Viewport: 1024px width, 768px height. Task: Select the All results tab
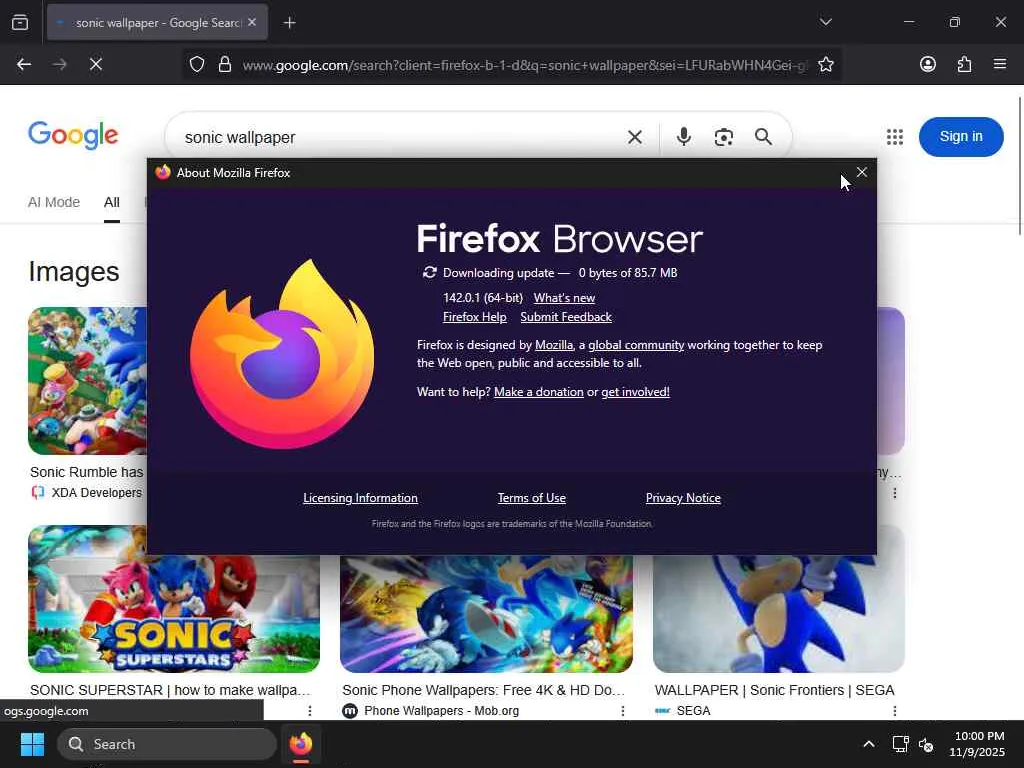112,202
